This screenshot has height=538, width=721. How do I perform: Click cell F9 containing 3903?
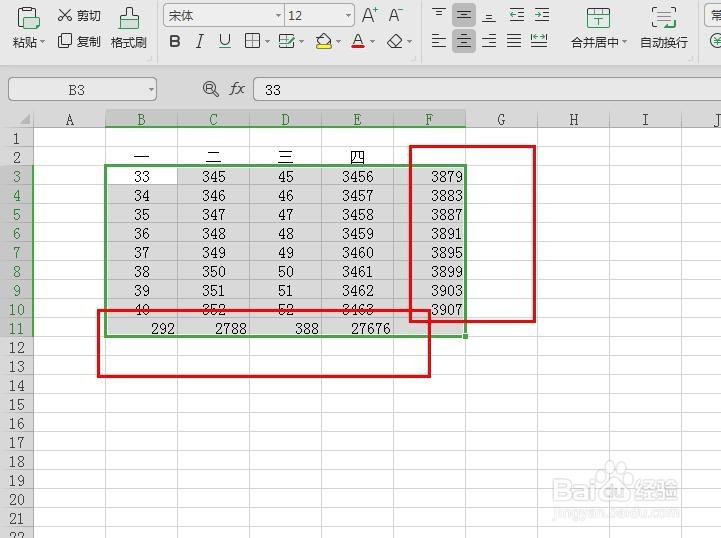click(429, 290)
